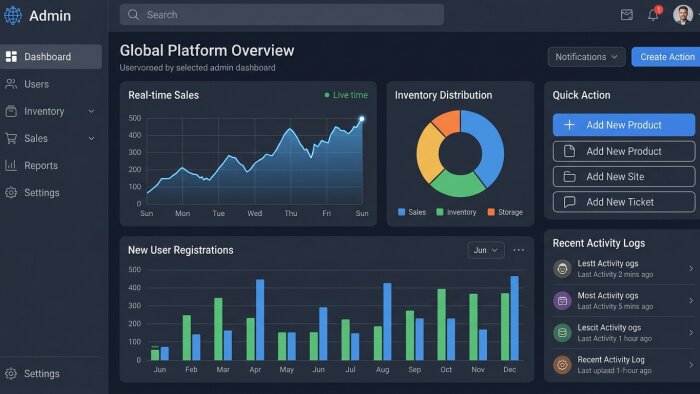The image size is (700, 394).
Task: Click the magnifier icon in Search bar
Action: pyautogui.click(x=133, y=15)
